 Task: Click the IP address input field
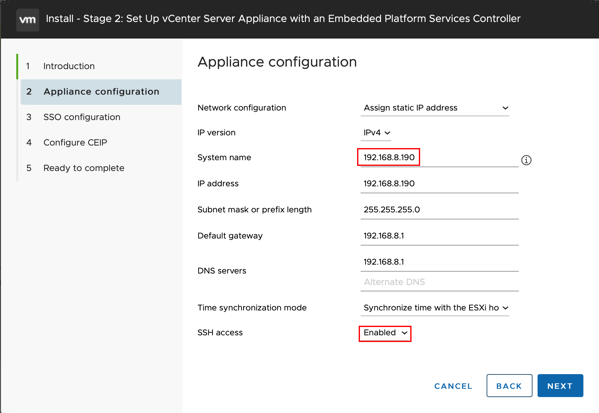[439, 184]
